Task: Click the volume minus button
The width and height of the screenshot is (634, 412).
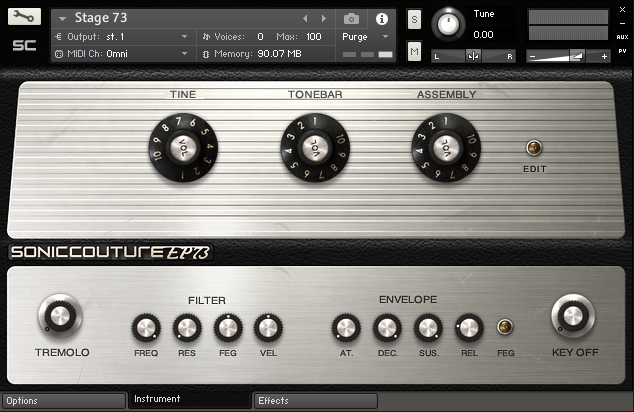Action: point(533,57)
